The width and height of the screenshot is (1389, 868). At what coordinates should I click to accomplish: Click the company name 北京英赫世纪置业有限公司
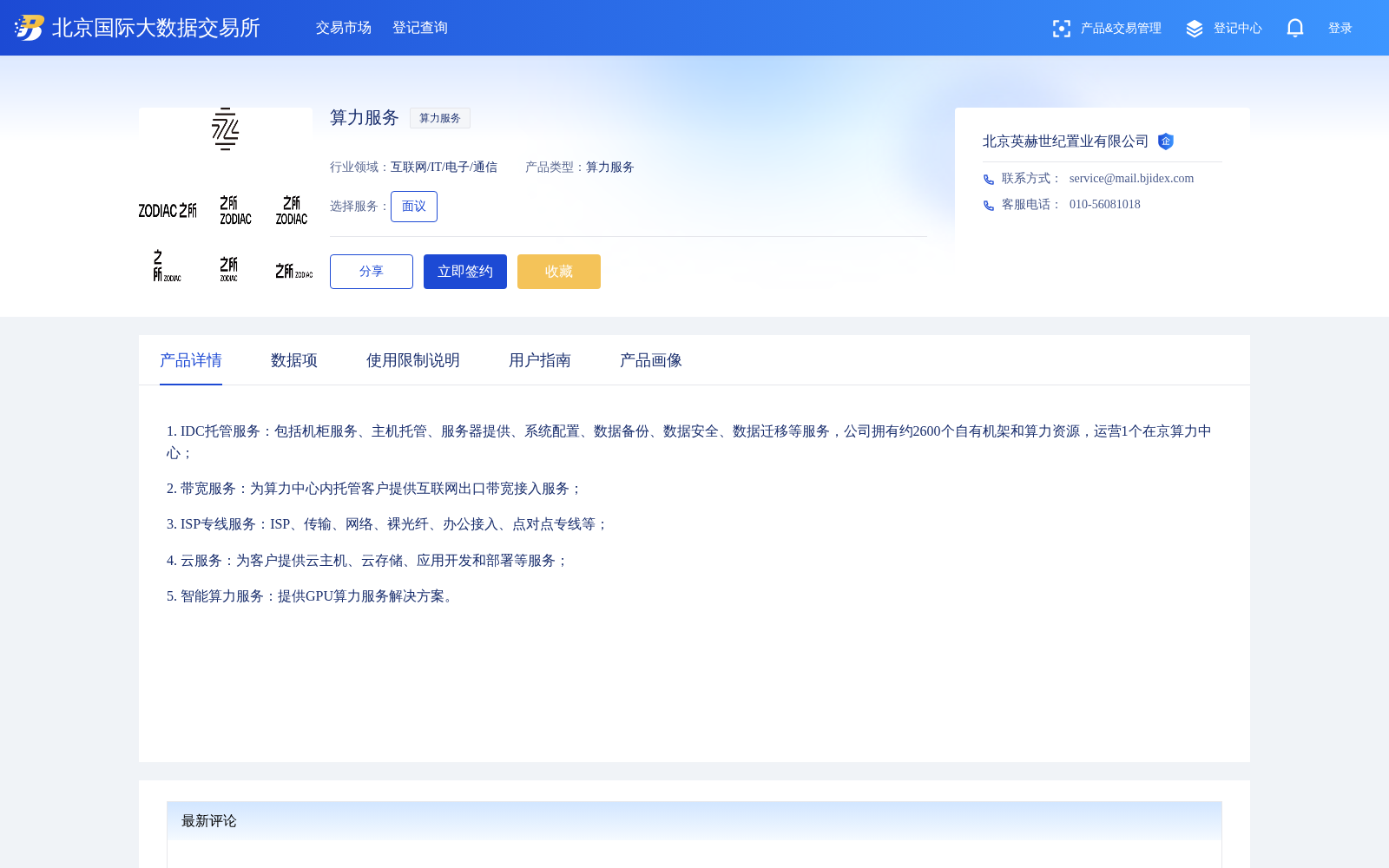1066,141
